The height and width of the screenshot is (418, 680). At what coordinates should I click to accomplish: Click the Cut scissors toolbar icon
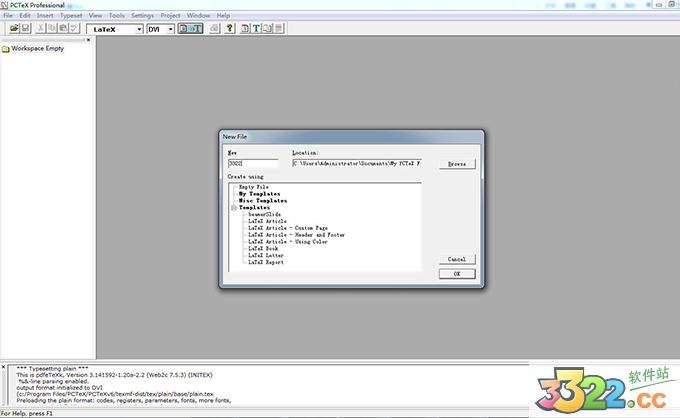(x=41, y=29)
